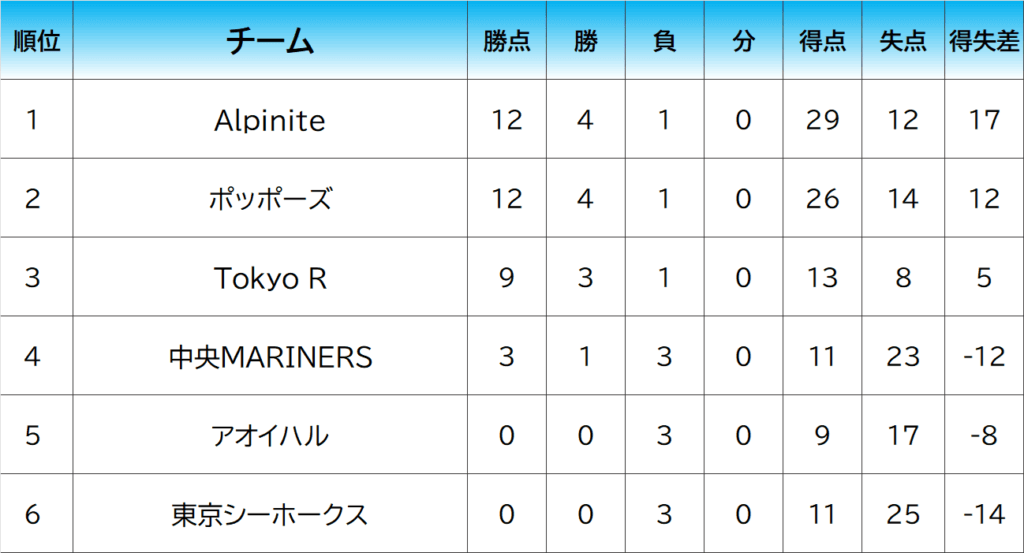Select the Tokyo R team cell

[x=270, y=278]
